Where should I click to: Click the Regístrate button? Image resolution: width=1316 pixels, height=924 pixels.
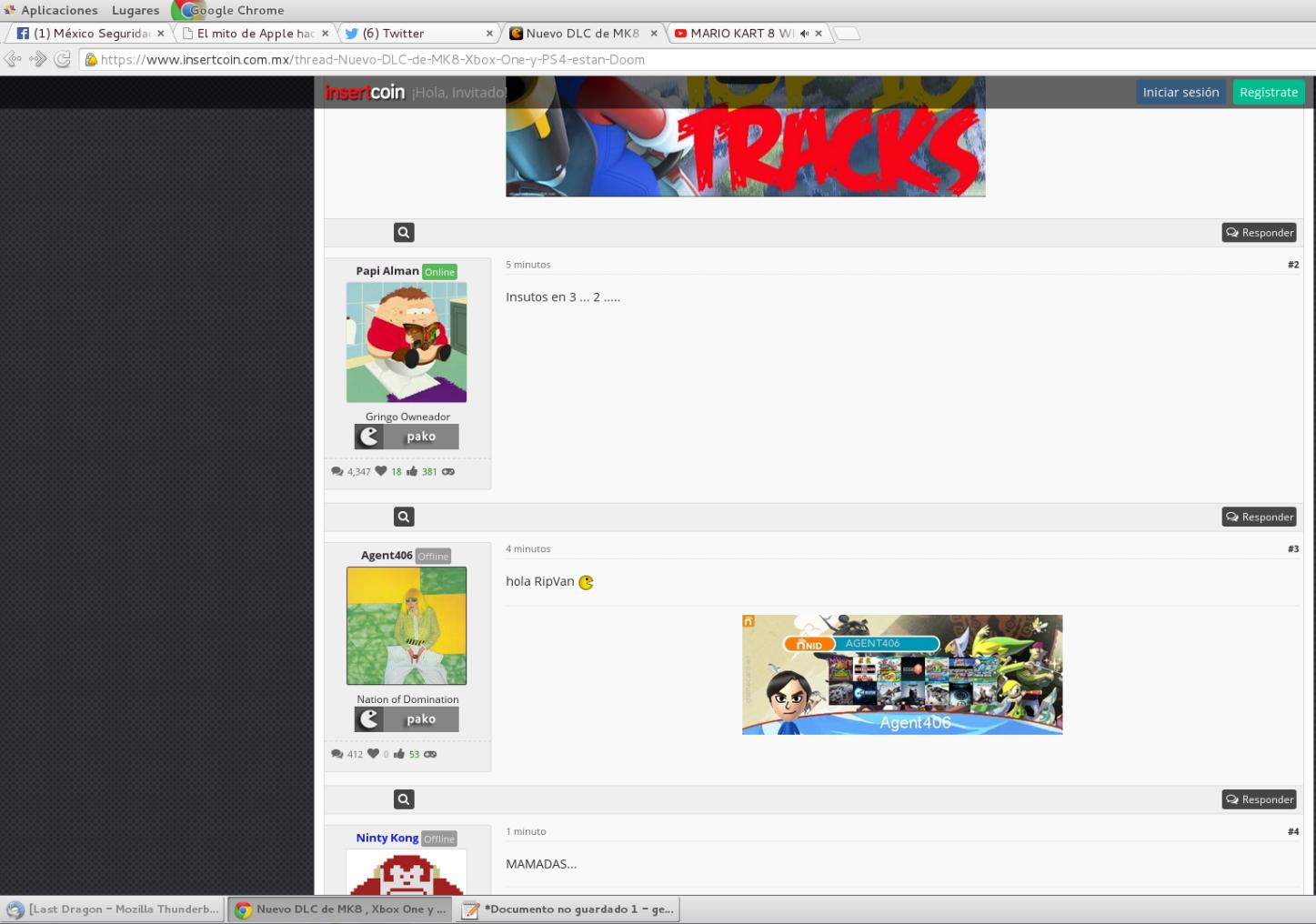click(1268, 92)
